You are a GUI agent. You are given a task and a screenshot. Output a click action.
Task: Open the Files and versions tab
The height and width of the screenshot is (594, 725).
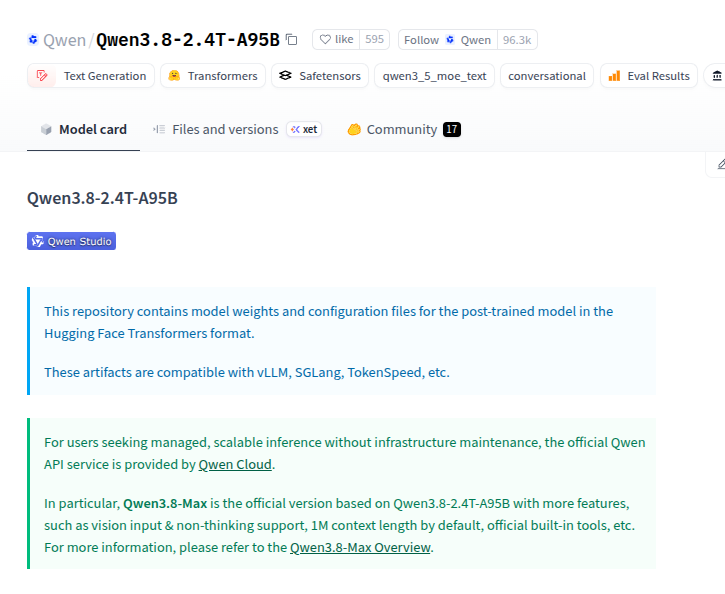tap(237, 129)
